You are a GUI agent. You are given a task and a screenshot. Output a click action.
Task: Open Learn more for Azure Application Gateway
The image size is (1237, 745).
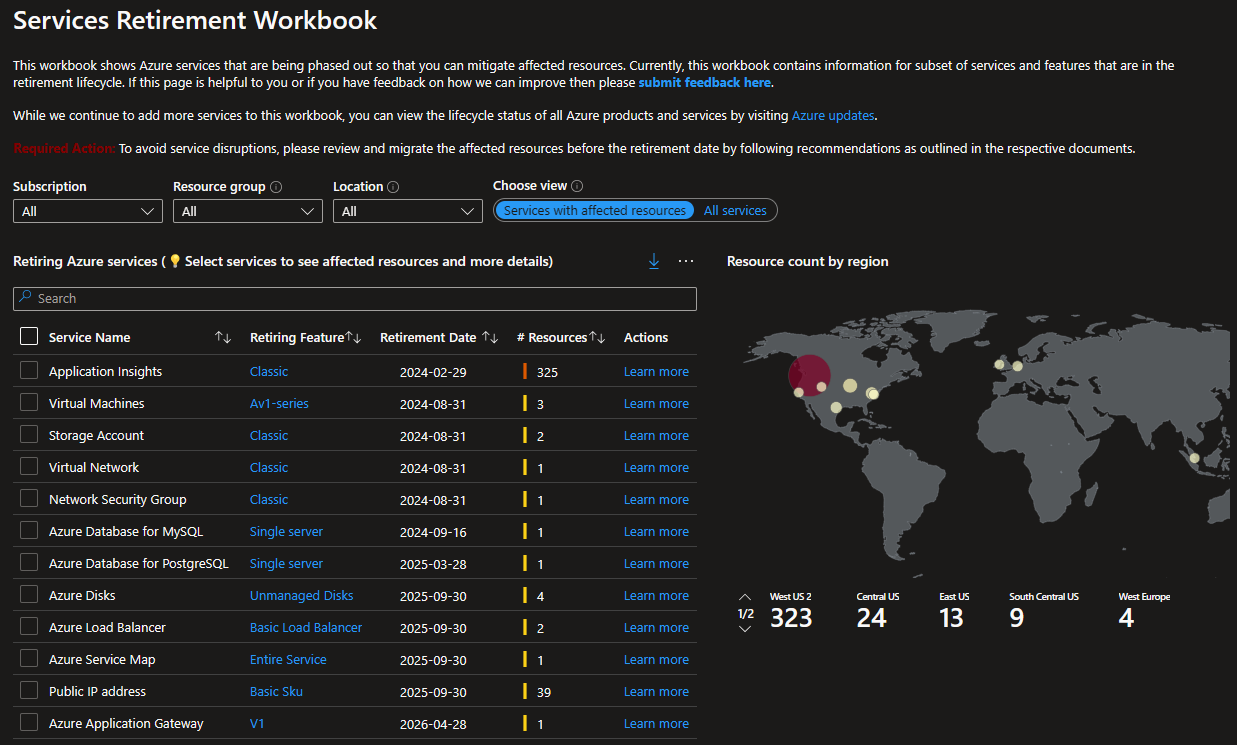656,724
